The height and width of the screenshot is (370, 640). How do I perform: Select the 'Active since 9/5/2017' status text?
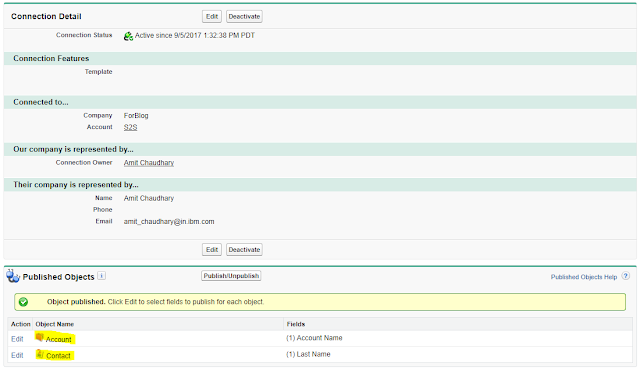195,35
